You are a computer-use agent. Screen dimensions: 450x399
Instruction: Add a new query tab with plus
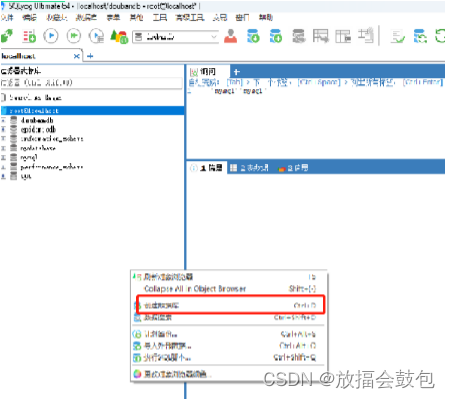(x=237, y=72)
